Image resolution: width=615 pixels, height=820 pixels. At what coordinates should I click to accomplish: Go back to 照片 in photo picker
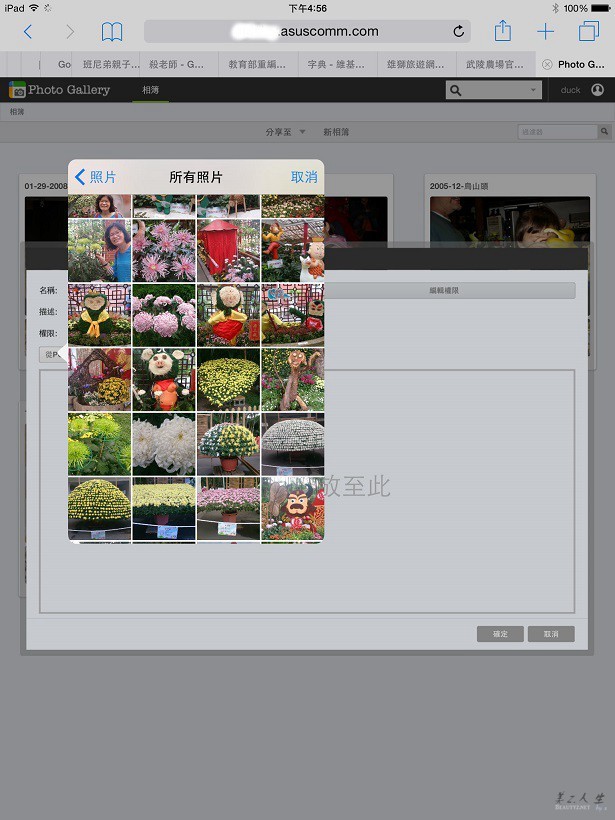tap(96, 177)
